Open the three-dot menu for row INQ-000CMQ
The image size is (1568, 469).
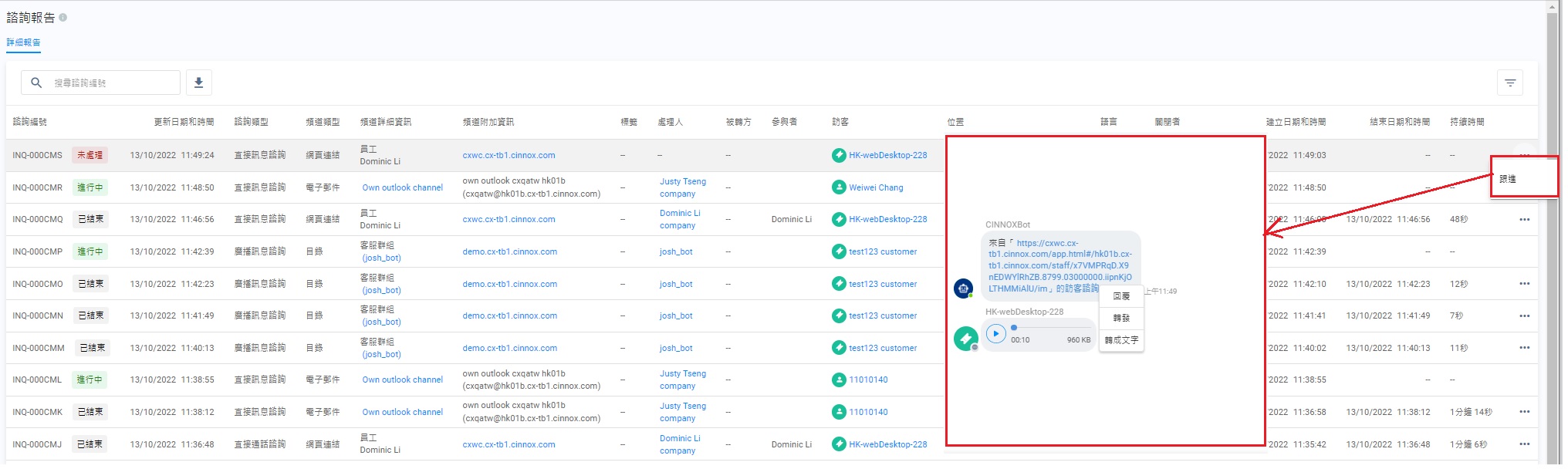click(x=1524, y=220)
